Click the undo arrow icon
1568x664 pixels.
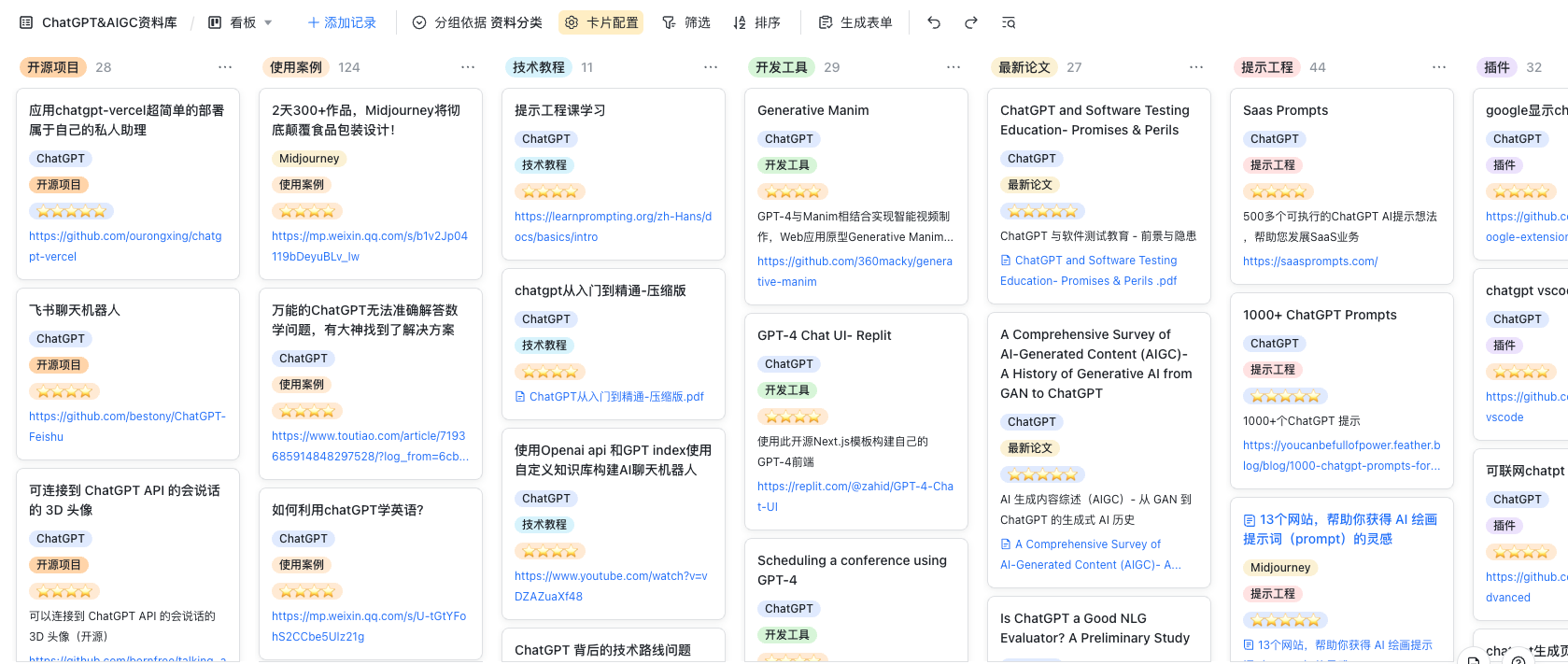pyautogui.click(x=934, y=22)
